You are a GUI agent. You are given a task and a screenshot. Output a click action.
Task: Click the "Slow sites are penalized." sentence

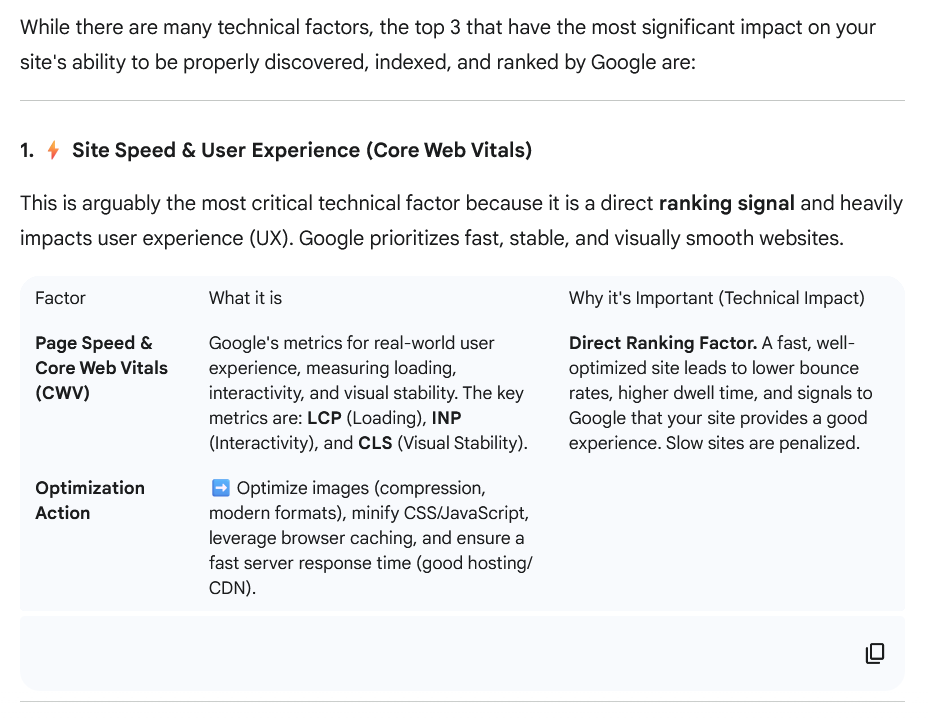click(x=762, y=443)
